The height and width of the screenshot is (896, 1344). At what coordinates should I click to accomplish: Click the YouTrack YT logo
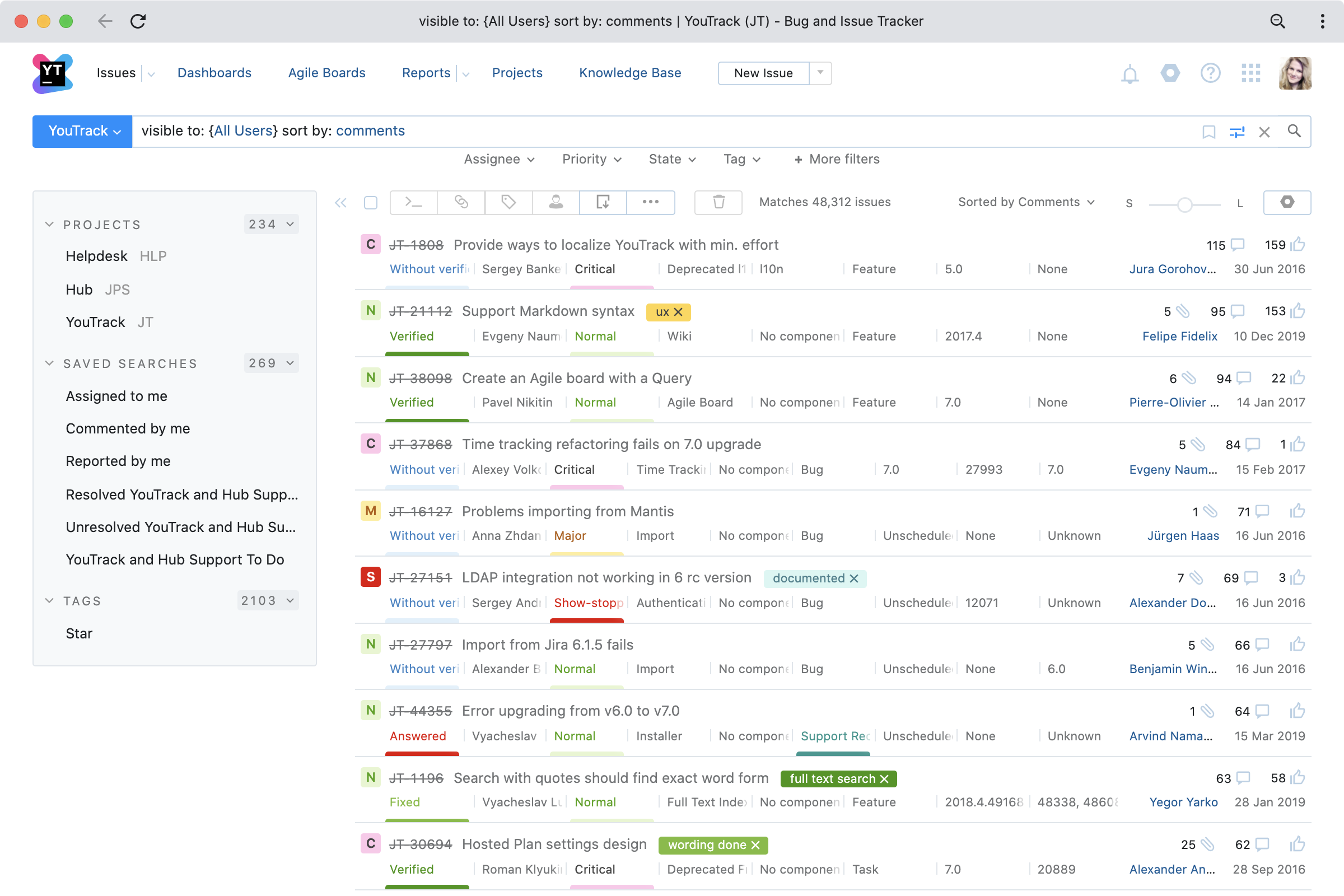coord(53,73)
